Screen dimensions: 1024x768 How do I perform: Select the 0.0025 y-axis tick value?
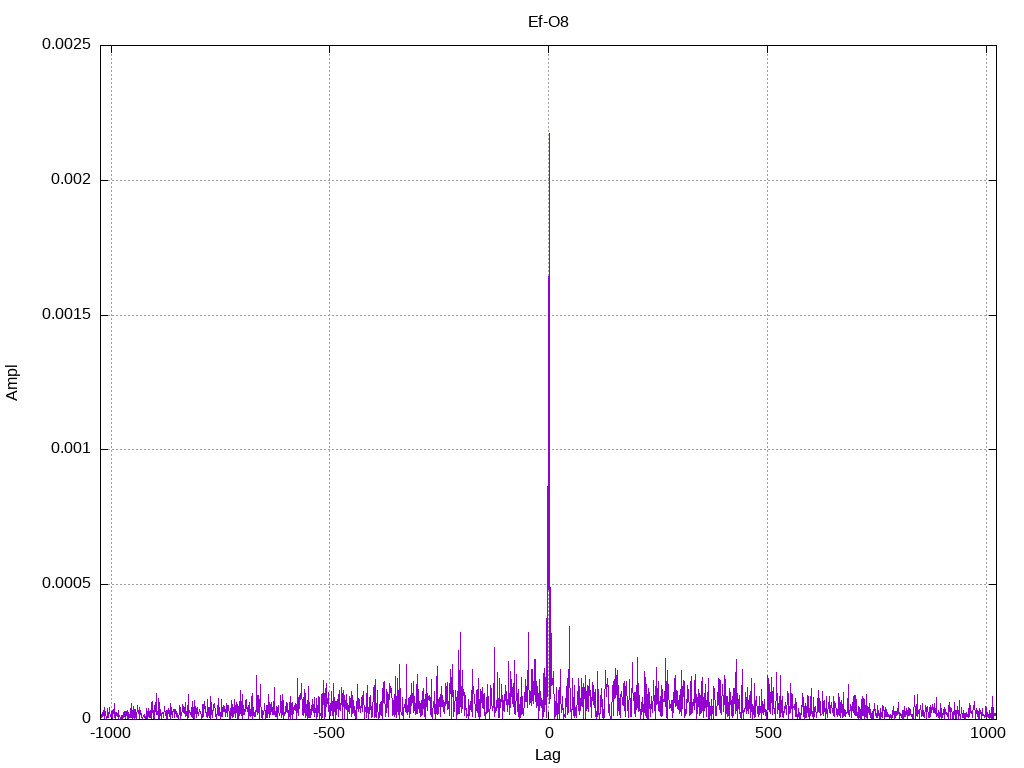coord(66,44)
